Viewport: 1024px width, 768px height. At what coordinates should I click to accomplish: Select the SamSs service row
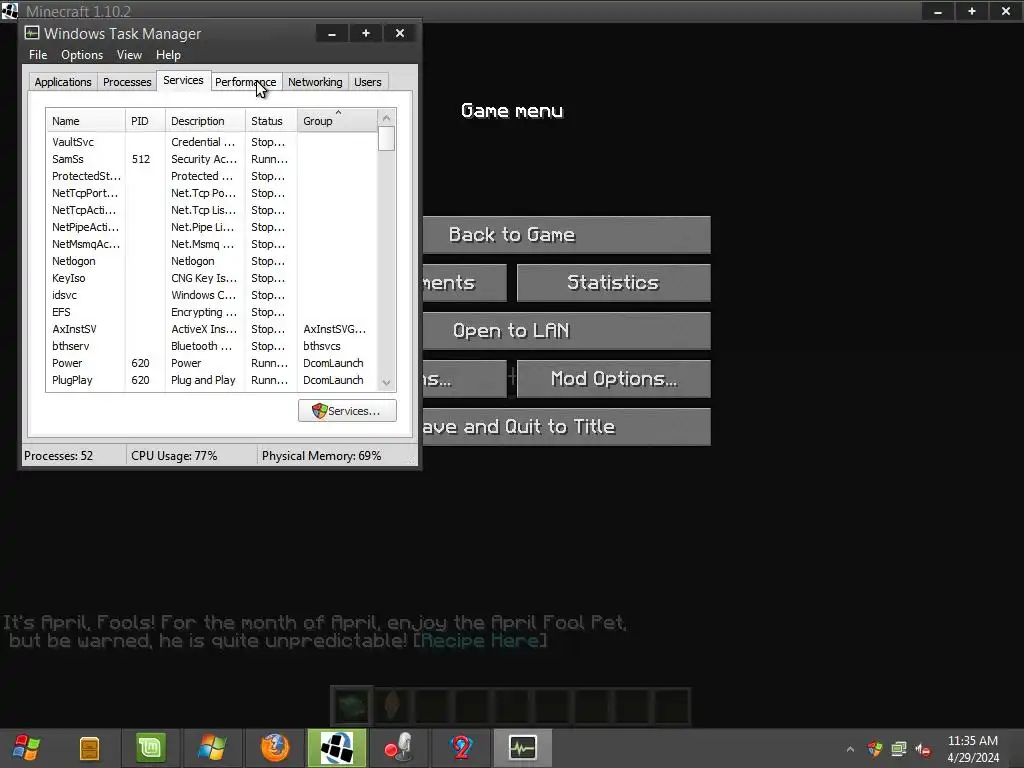[212, 159]
